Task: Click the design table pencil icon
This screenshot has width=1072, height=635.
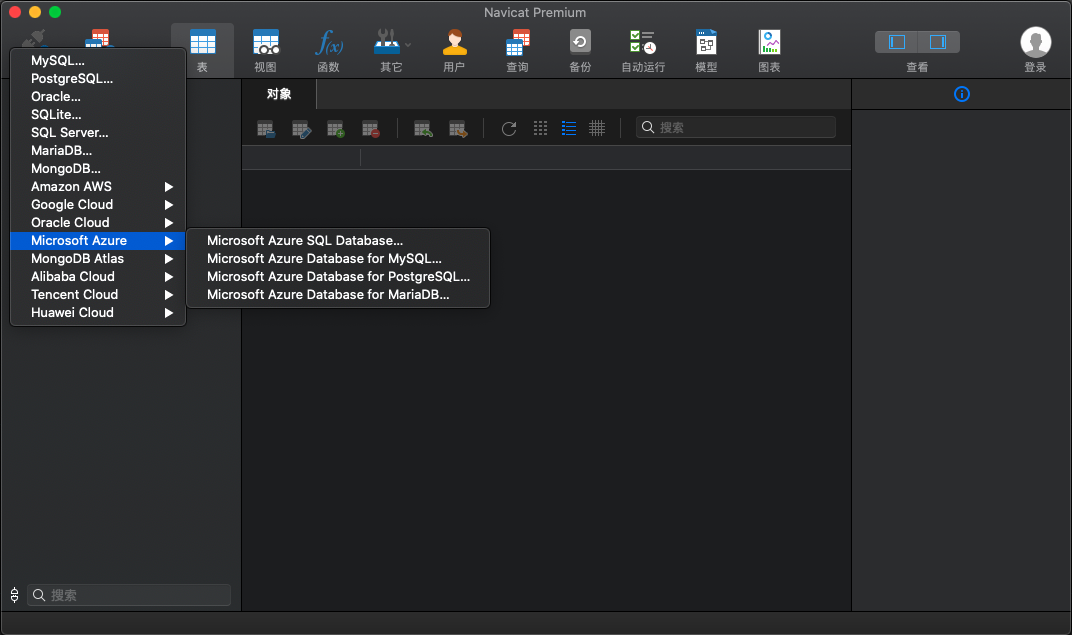Action: [301, 129]
